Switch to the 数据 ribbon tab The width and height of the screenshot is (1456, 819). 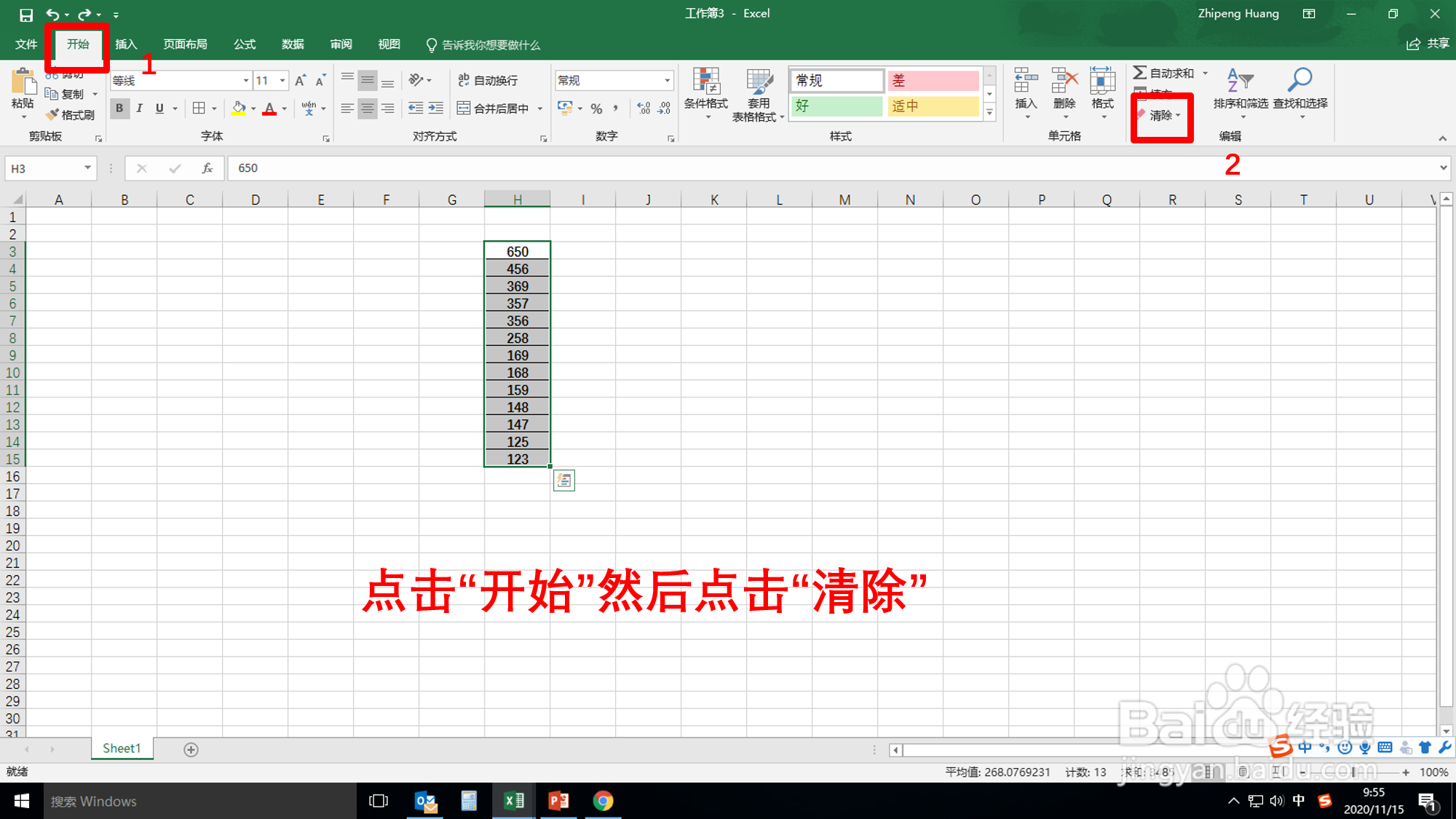(292, 44)
